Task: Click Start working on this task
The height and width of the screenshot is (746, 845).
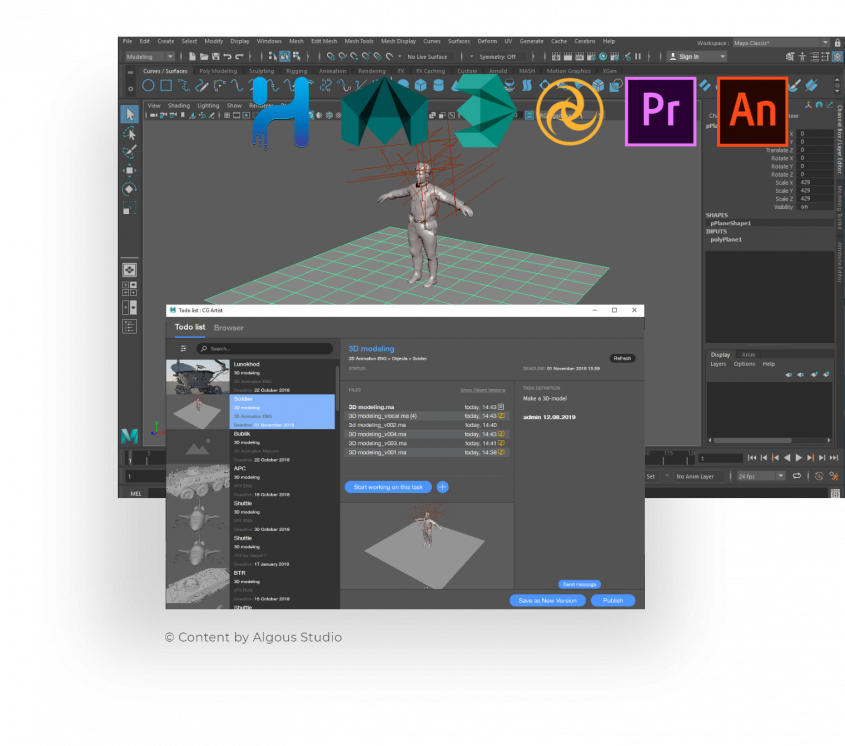Action: 388,486
